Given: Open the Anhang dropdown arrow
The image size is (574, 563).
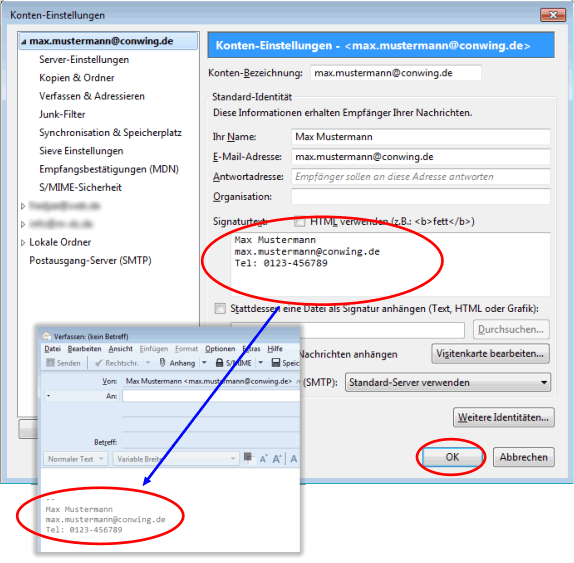Looking at the screenshot, I should (204, 363).
